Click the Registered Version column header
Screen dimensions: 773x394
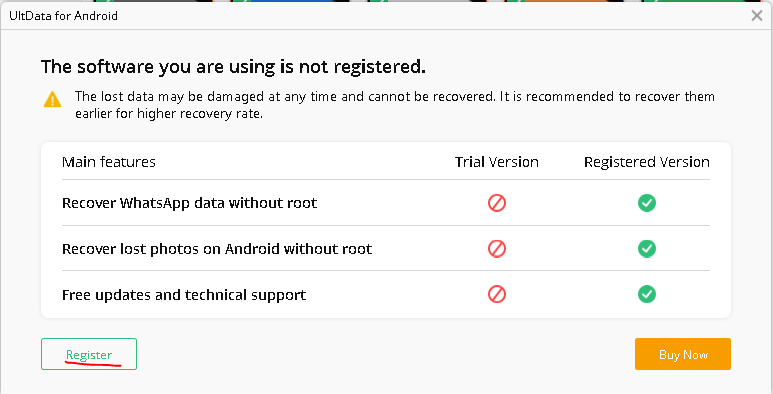click(647, 162)
